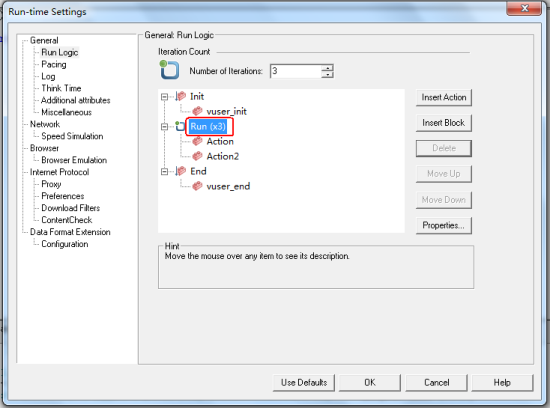The width and height of the screenshot is (550, 408).
Task: Collapse the End tree node
Action: (164, 172)
